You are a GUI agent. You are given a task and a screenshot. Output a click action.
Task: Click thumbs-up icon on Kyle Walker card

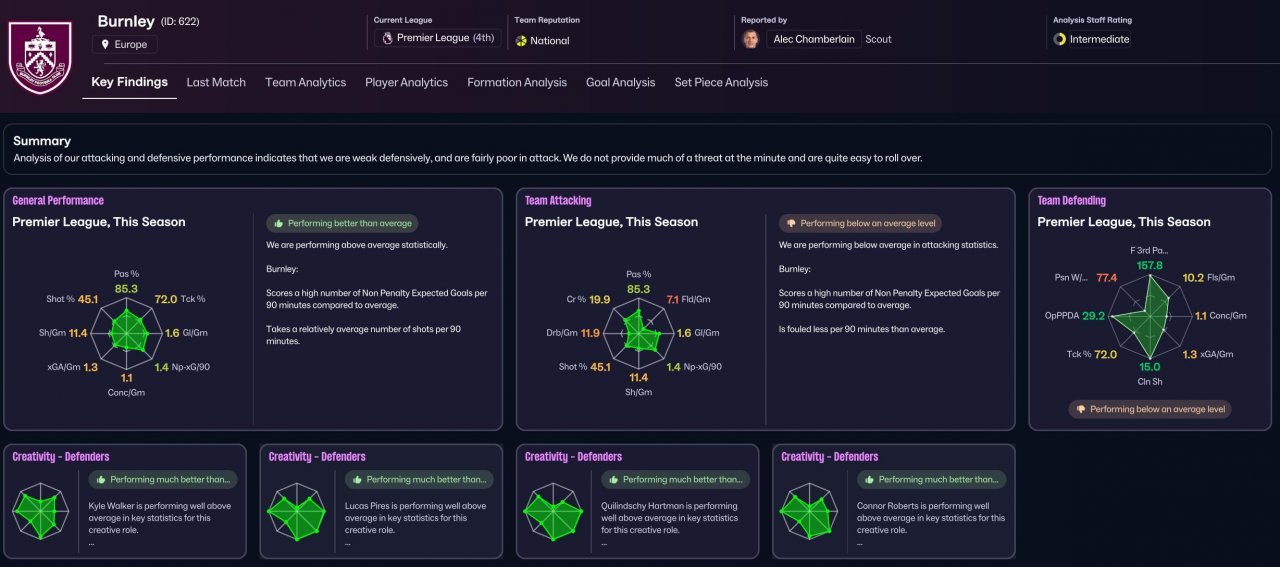pyautogui.click(x=100, y=479)
